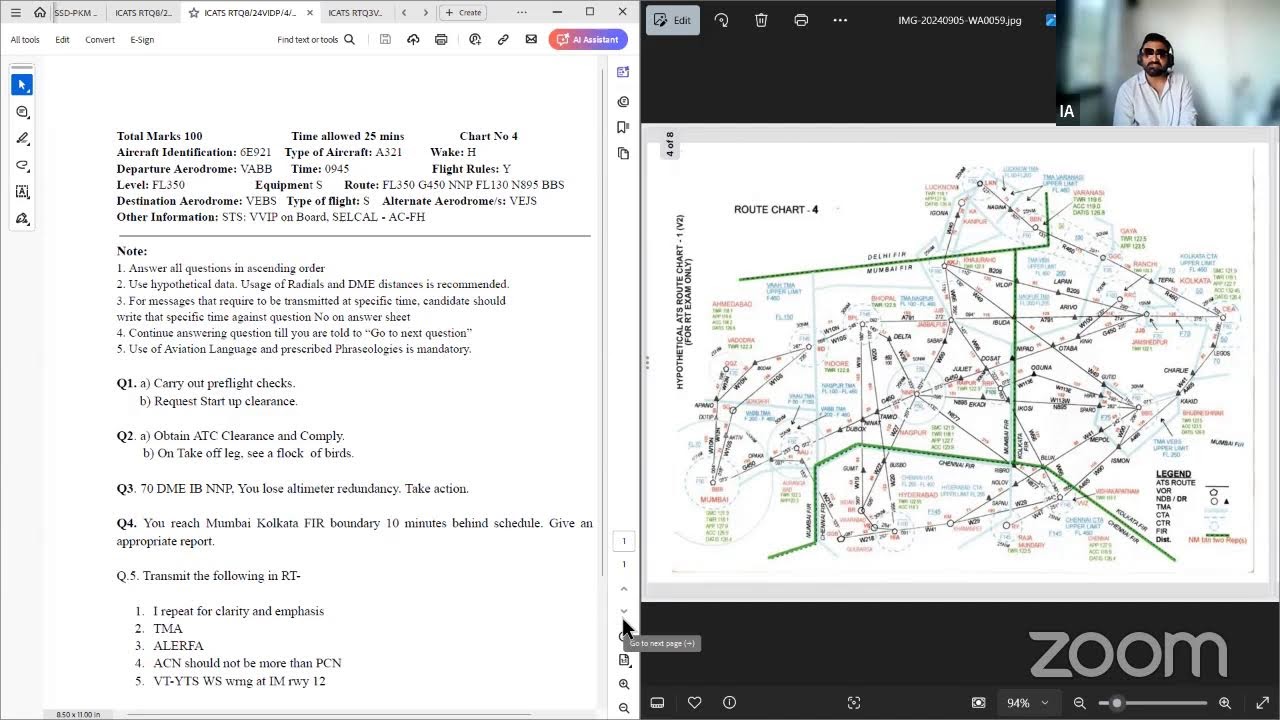Start the visual scan on the image

point(854,703)
